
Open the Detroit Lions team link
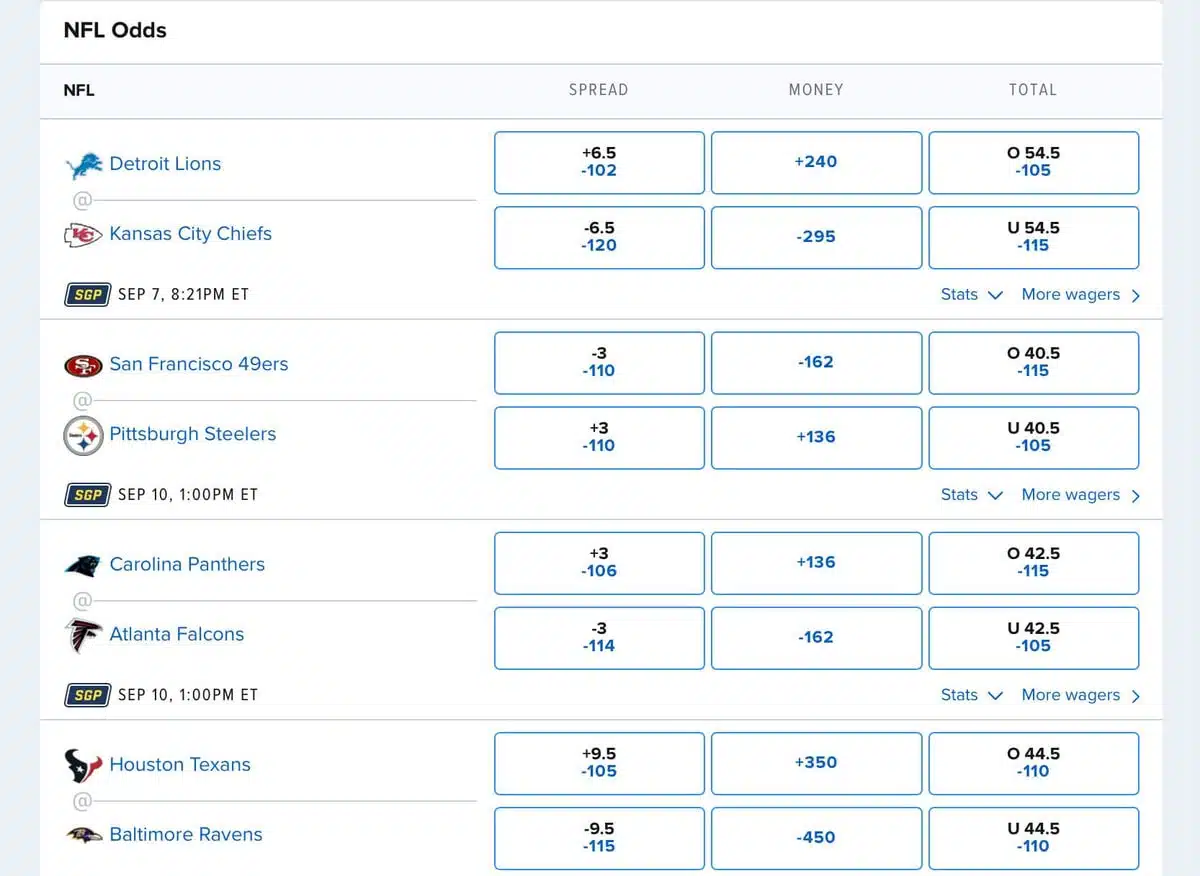pos(165,164)
